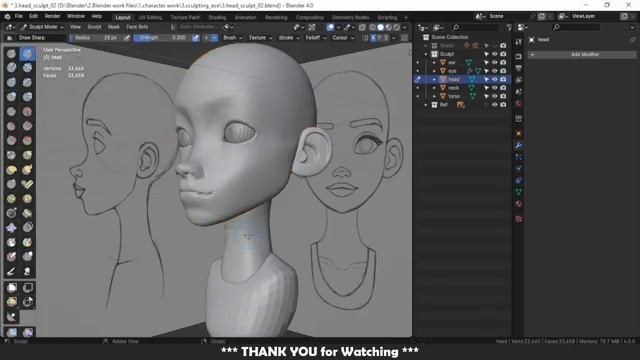The height and width of the screenshot is (360, 640).
Task: Select the Box Mask tool
Action: (x=11, y=287)
